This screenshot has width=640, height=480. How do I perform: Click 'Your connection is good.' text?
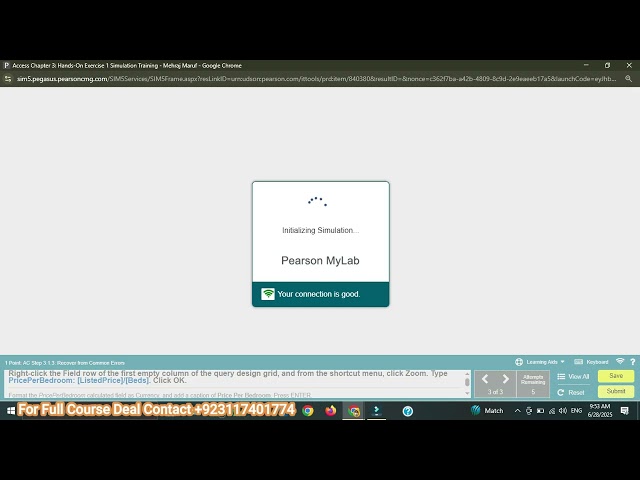[319, 294]
